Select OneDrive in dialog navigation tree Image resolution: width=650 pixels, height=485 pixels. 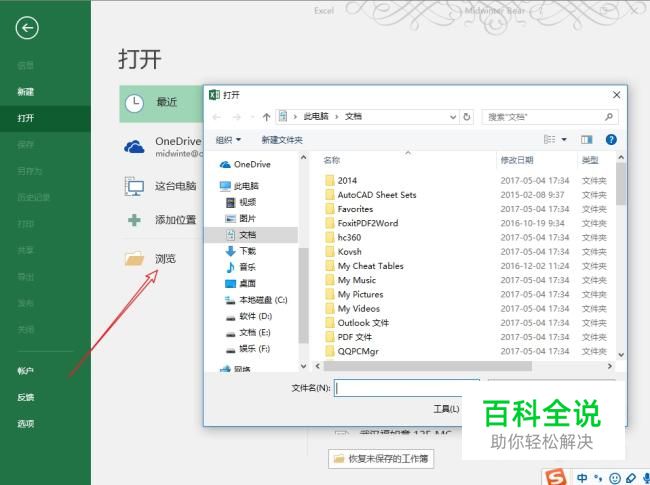[x=245, y=165]
